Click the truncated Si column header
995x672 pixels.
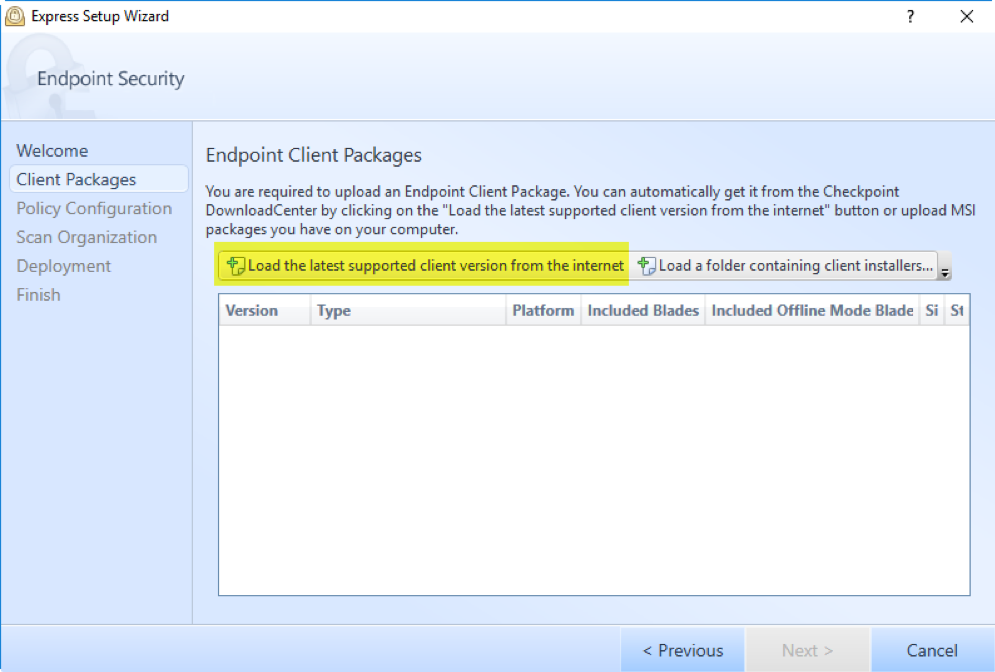[931, 311]
